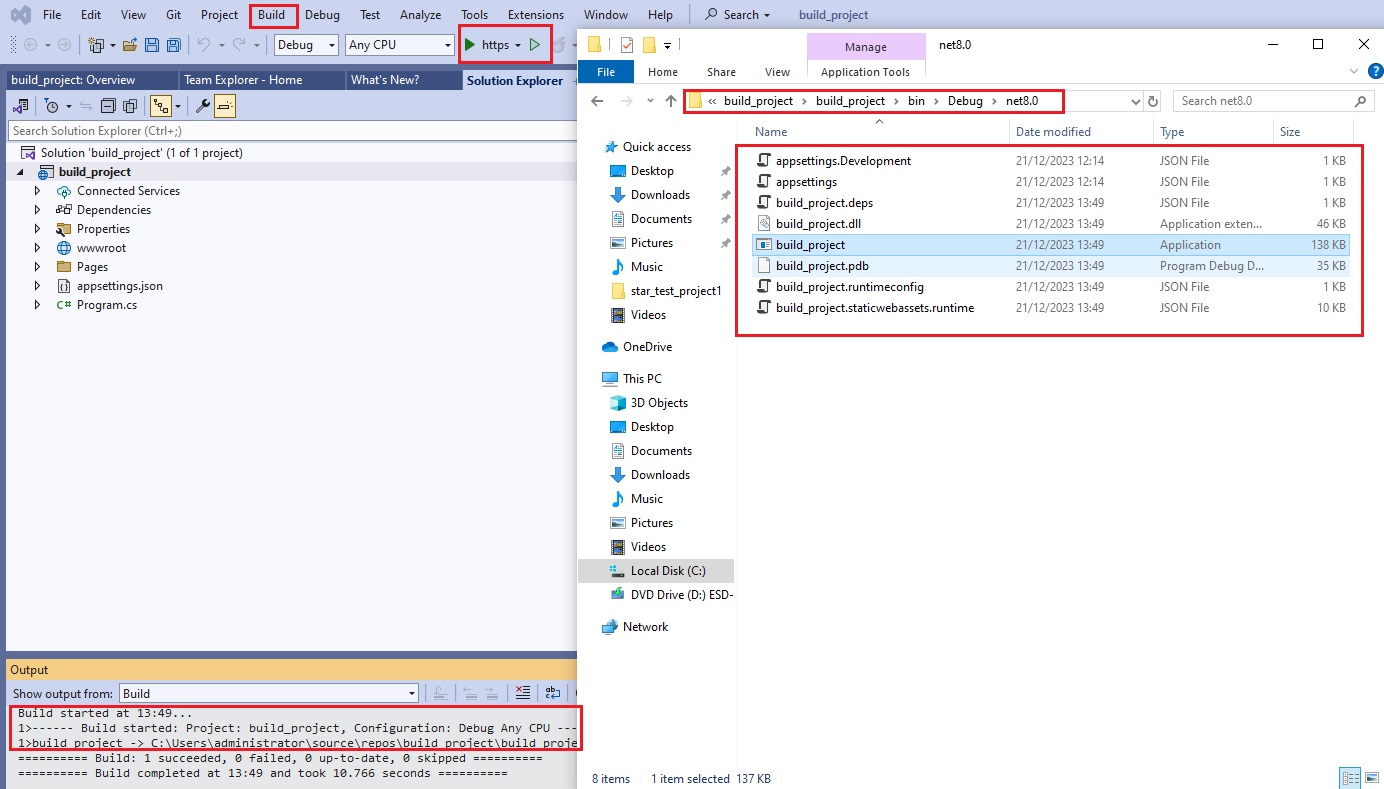
Task: Click the Open File folder icon
Action: (x=130, y=45)
